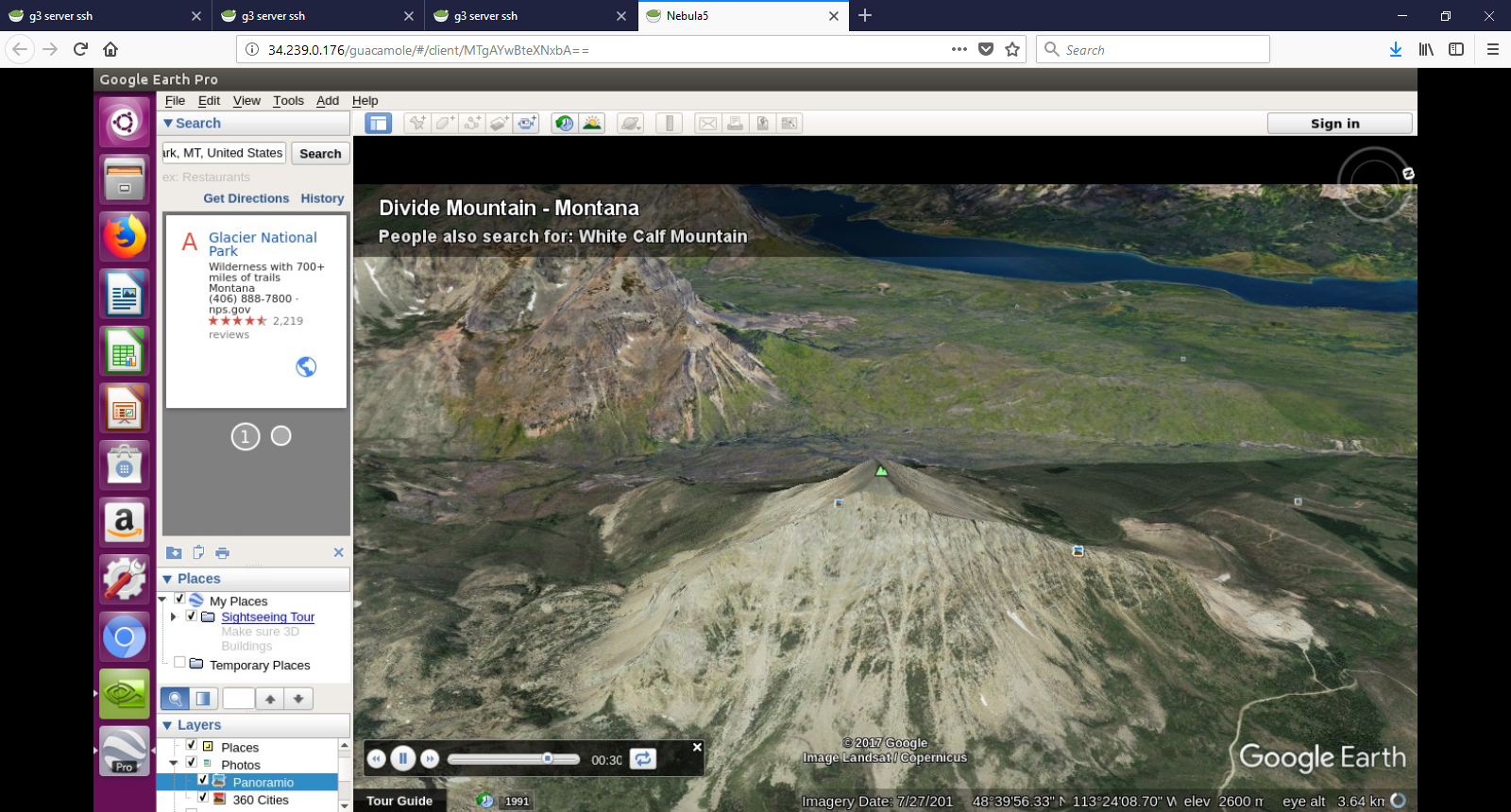
Task: Click the Get Directions link
Action: pyautogui.click(x=246, y=198)
